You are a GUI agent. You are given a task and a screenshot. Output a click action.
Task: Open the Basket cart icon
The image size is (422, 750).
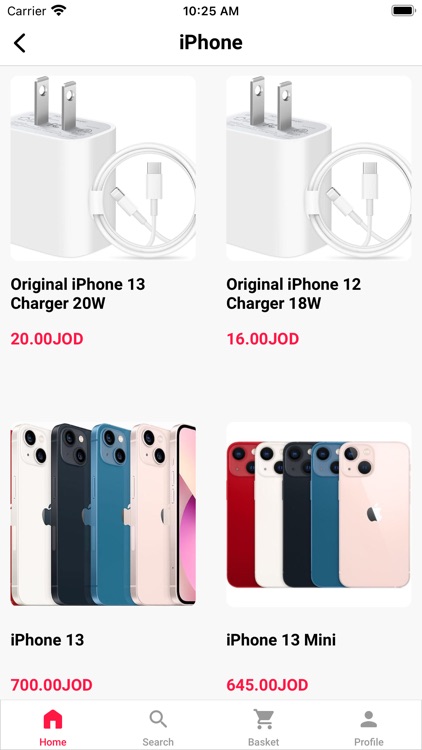tap(264, 719)
